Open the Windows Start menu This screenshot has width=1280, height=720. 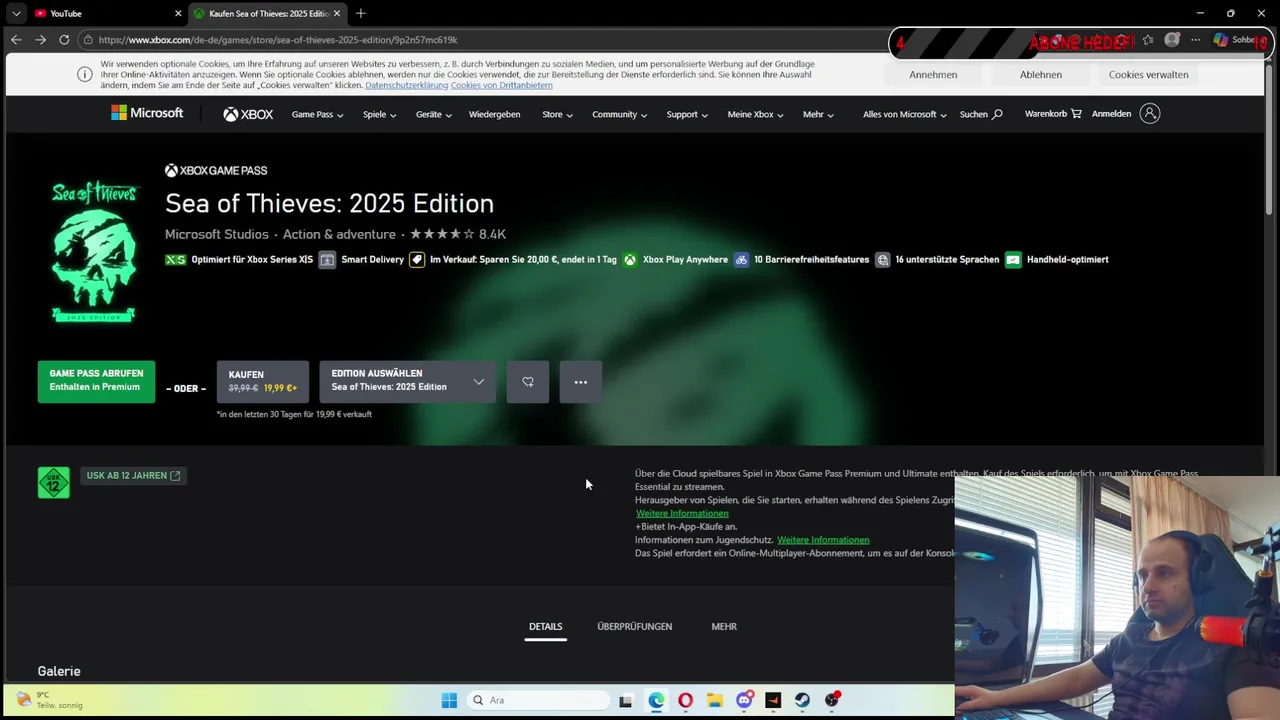[449, 700]
